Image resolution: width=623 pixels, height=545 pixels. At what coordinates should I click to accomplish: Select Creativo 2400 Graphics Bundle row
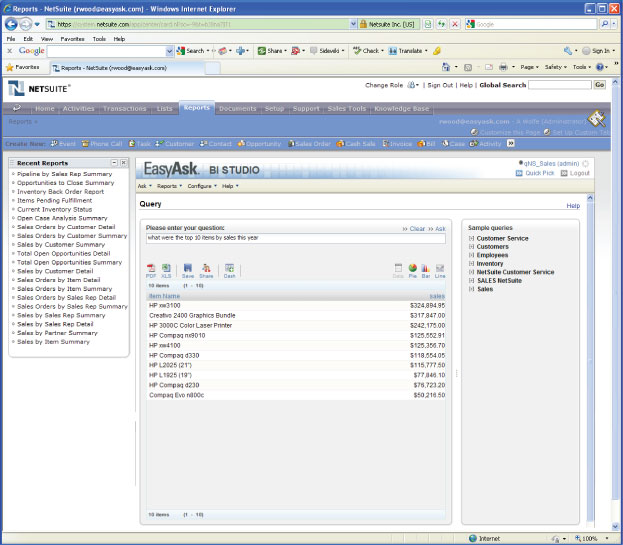(296, 315)
